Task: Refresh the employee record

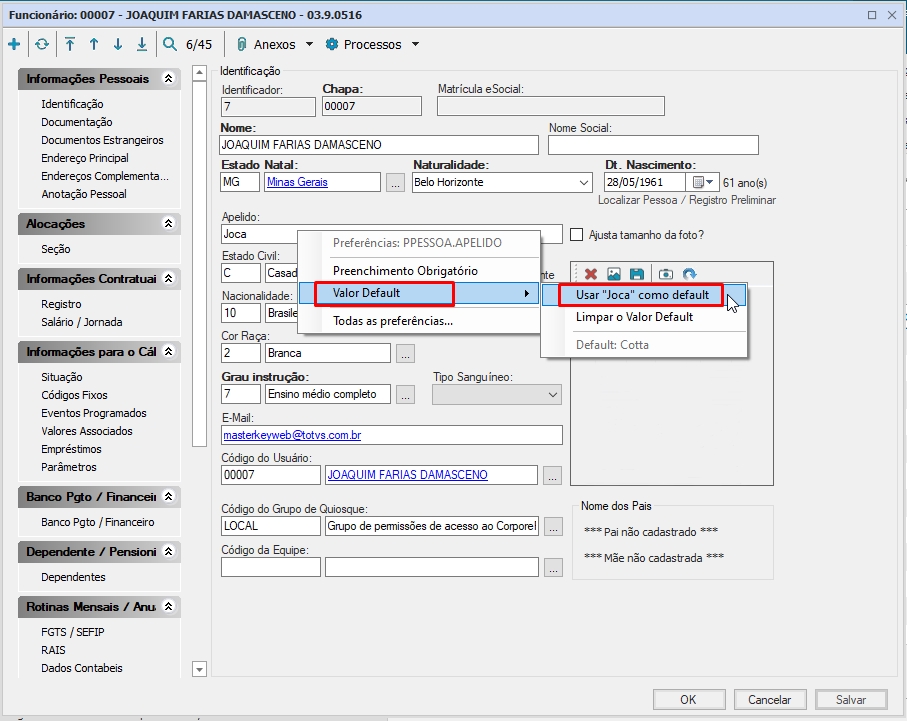Action: click(42, 44)
